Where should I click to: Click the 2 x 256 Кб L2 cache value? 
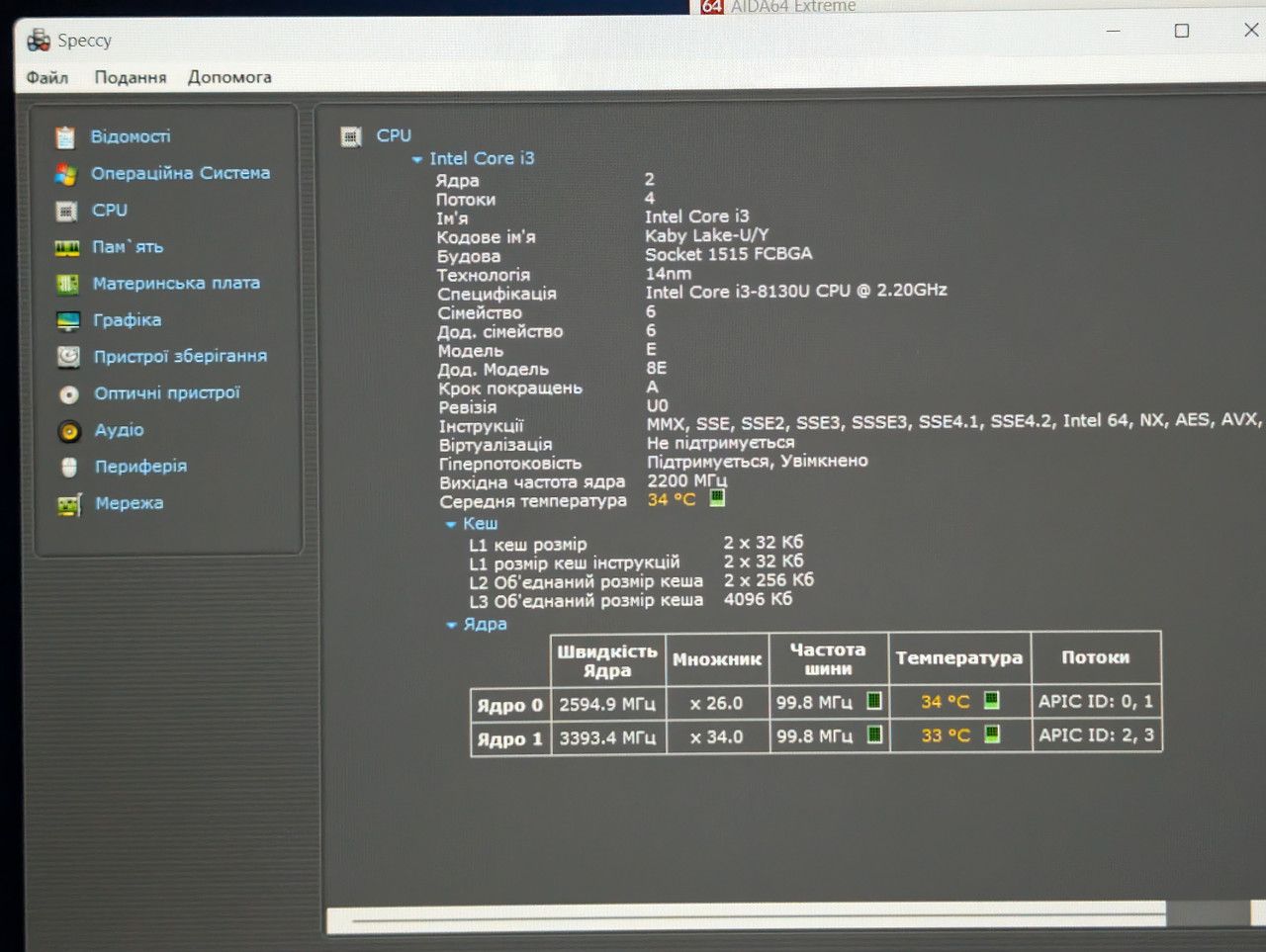769,580
